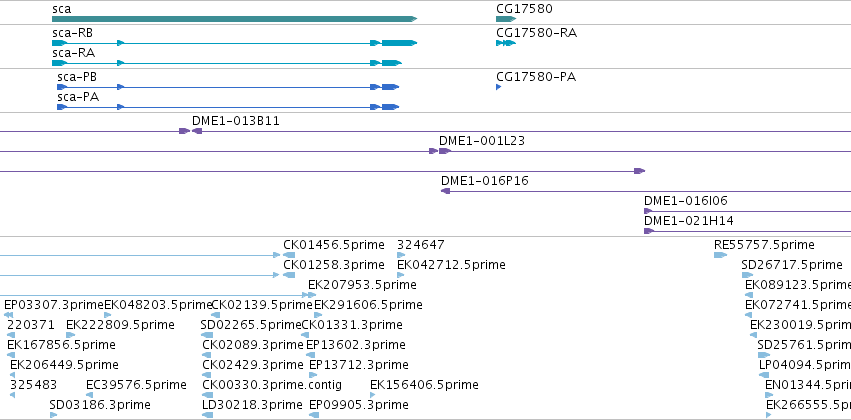The height and width of the screenshot is (420, 851).
Task: Click EK072741.5prime EST label
Action: click(x=798, y=305)
